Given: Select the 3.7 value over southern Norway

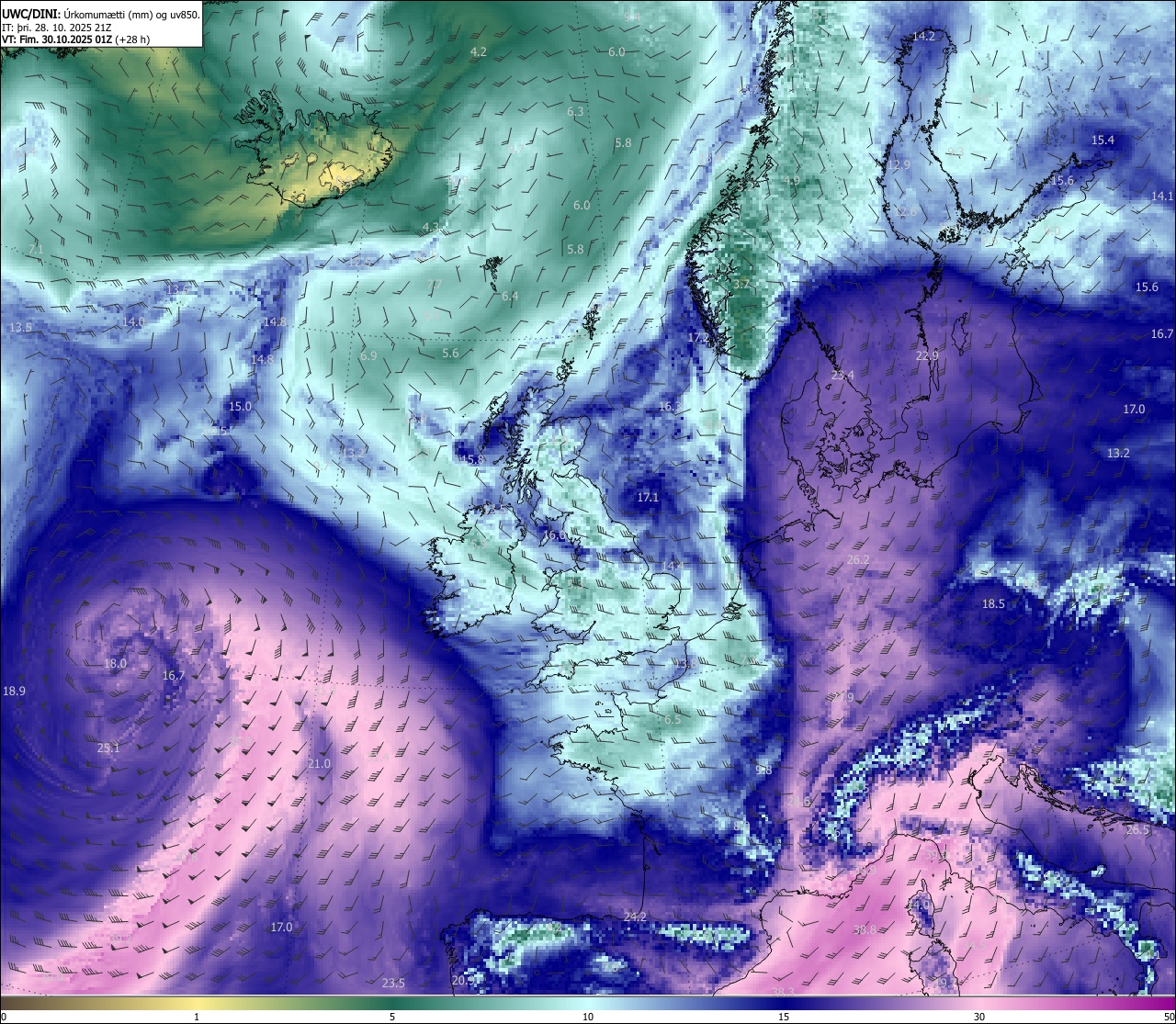Looking at the screenshot, I should 741,285.
